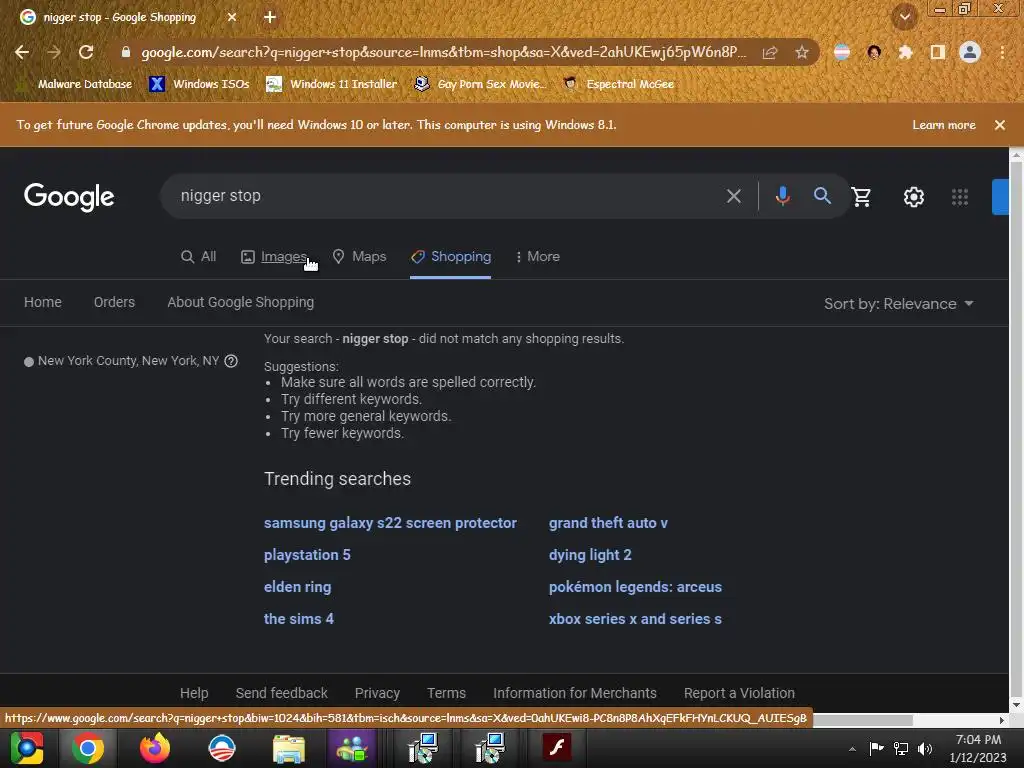Open the Chrome profile avatar

tap(970, 52)
